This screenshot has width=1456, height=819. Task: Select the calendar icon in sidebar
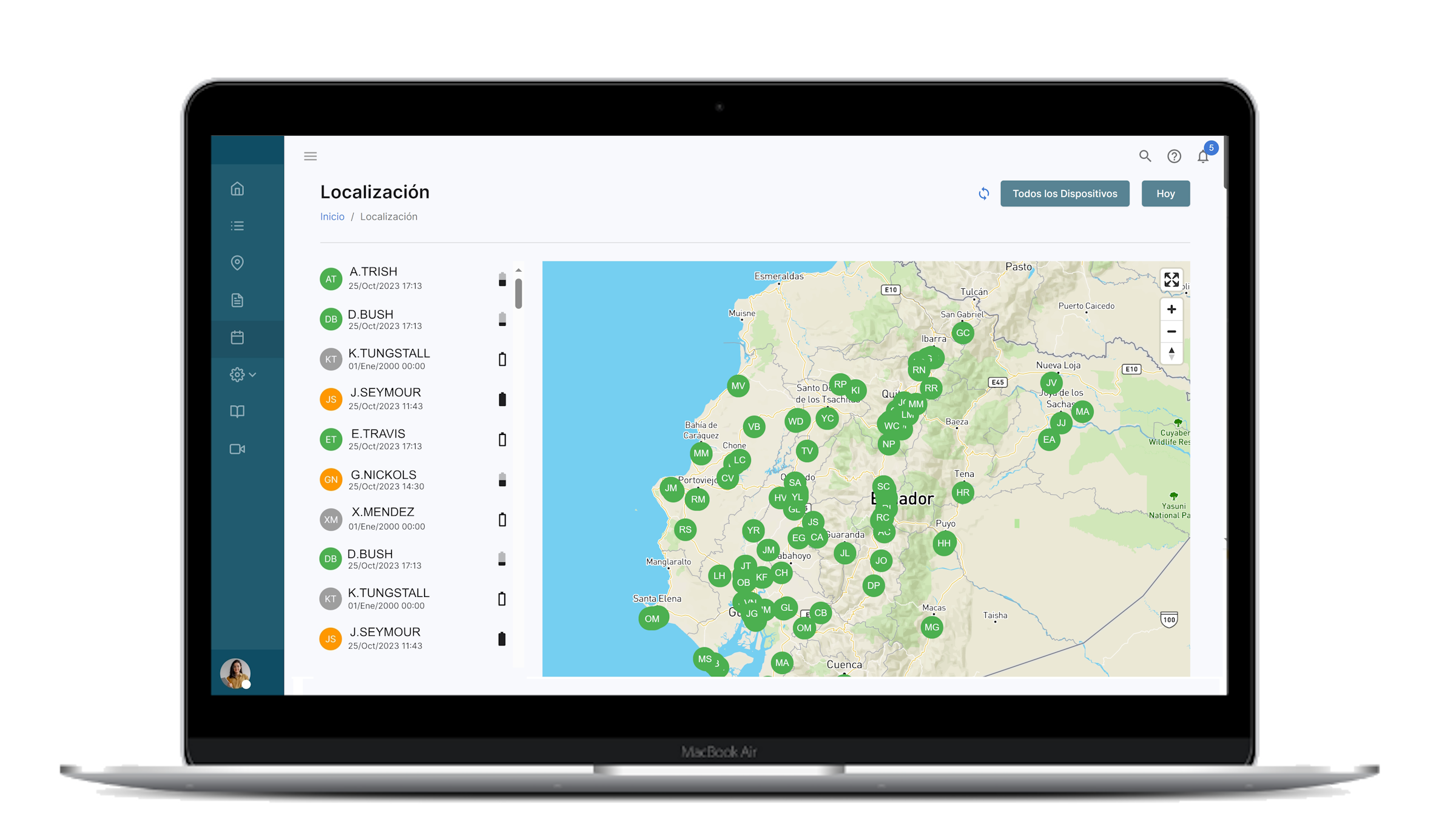click(237, 337)
